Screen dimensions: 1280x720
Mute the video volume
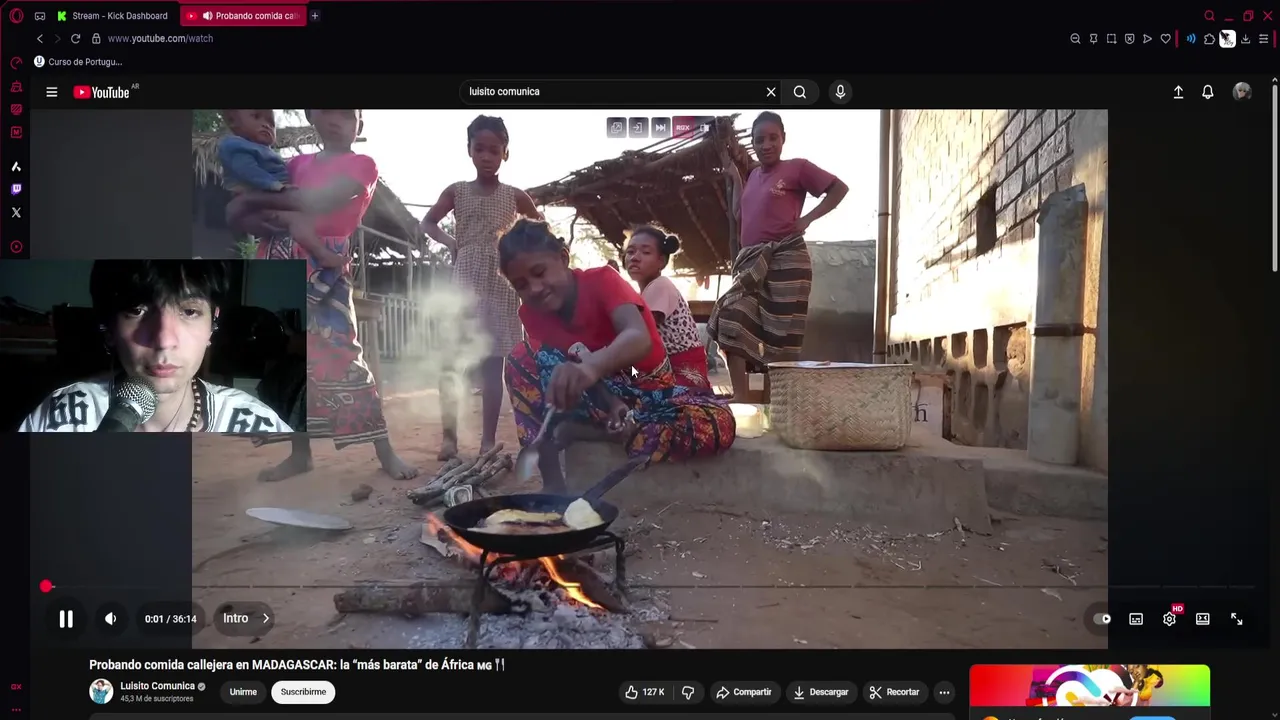[111, 619]
